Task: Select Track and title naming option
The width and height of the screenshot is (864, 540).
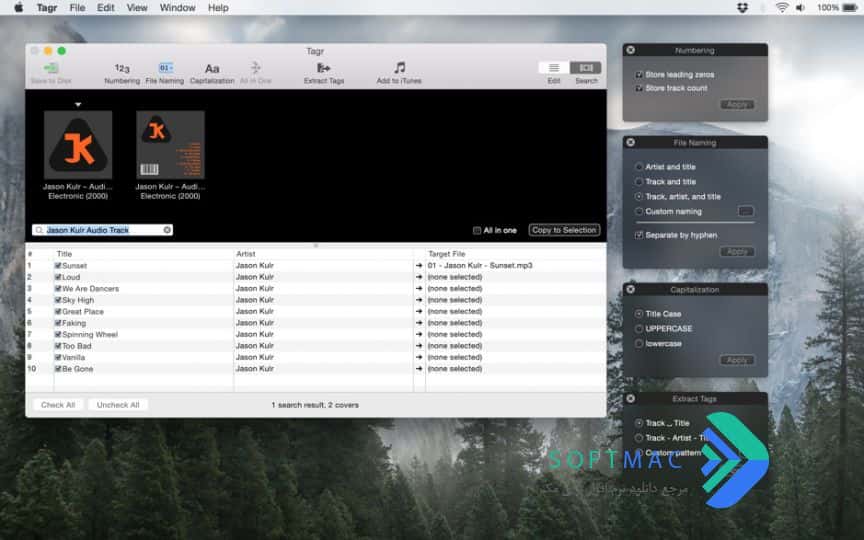Action: click(639, 181)
